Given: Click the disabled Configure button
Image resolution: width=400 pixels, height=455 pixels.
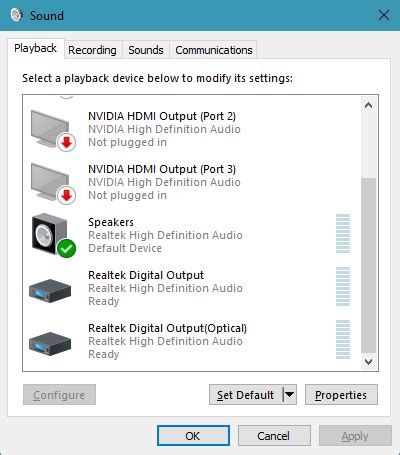Looking at the screenshot, I should pyautogui.click(x=59, y=395).
